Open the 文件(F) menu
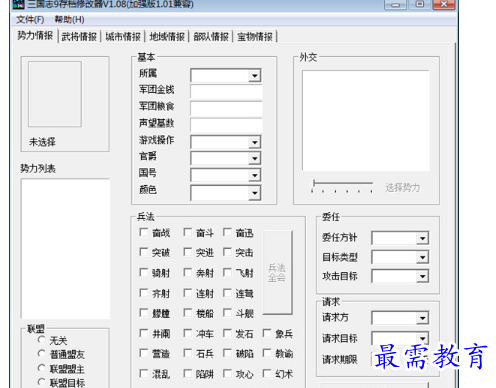The width and height of the screenshot is (496, 388). (x=30, y=20)
